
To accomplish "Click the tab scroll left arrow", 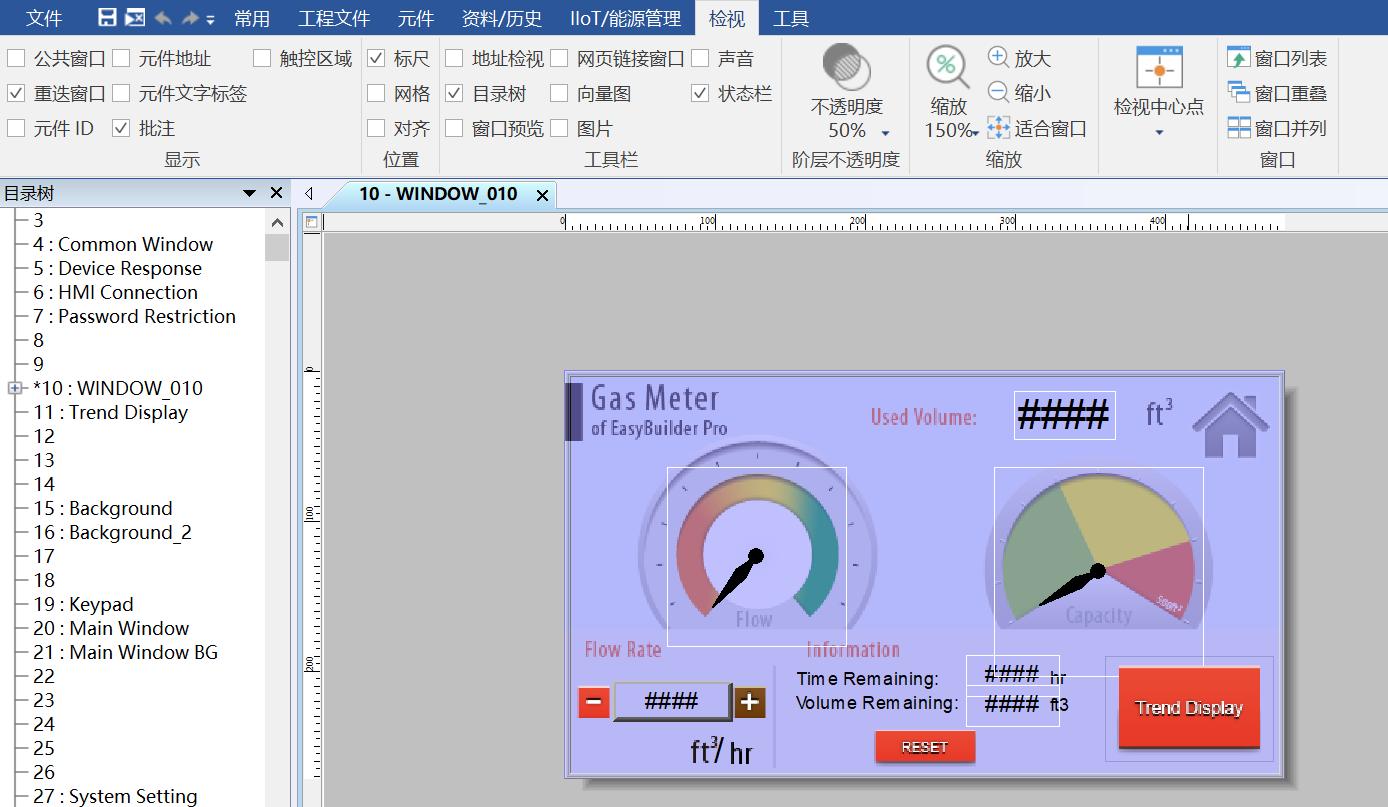I will [308, 194].
